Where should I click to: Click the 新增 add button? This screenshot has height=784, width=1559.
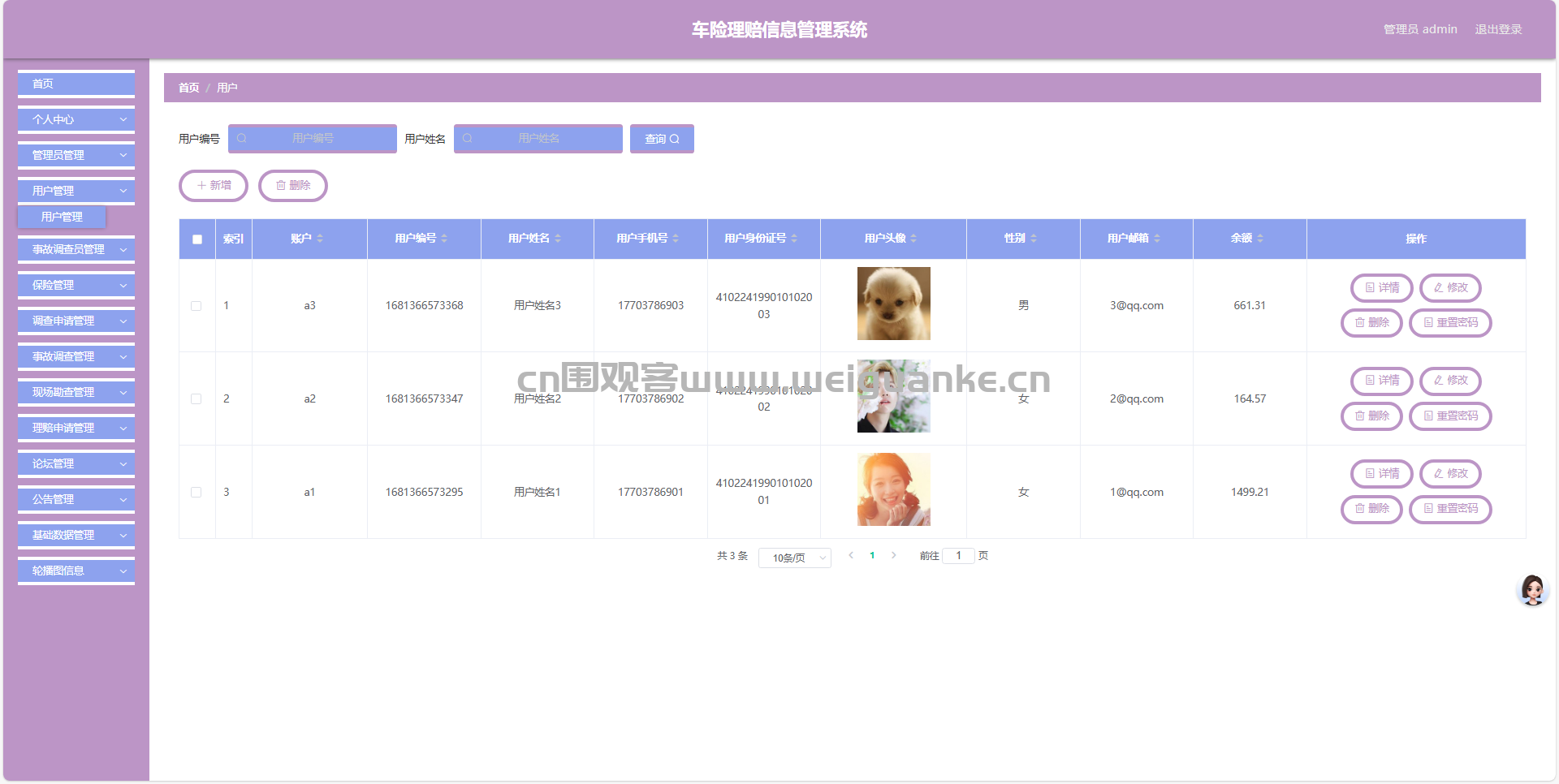point(214,186)
